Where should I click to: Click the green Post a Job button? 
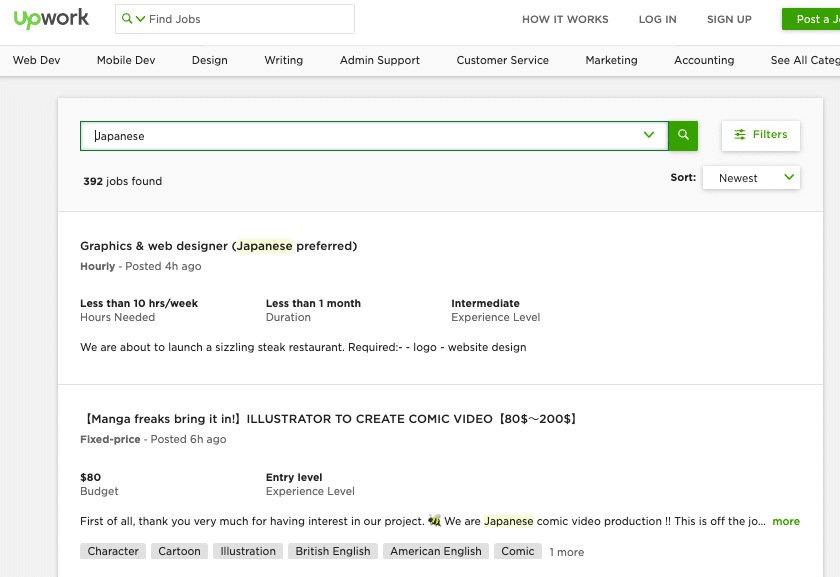(x=812, y=19)
